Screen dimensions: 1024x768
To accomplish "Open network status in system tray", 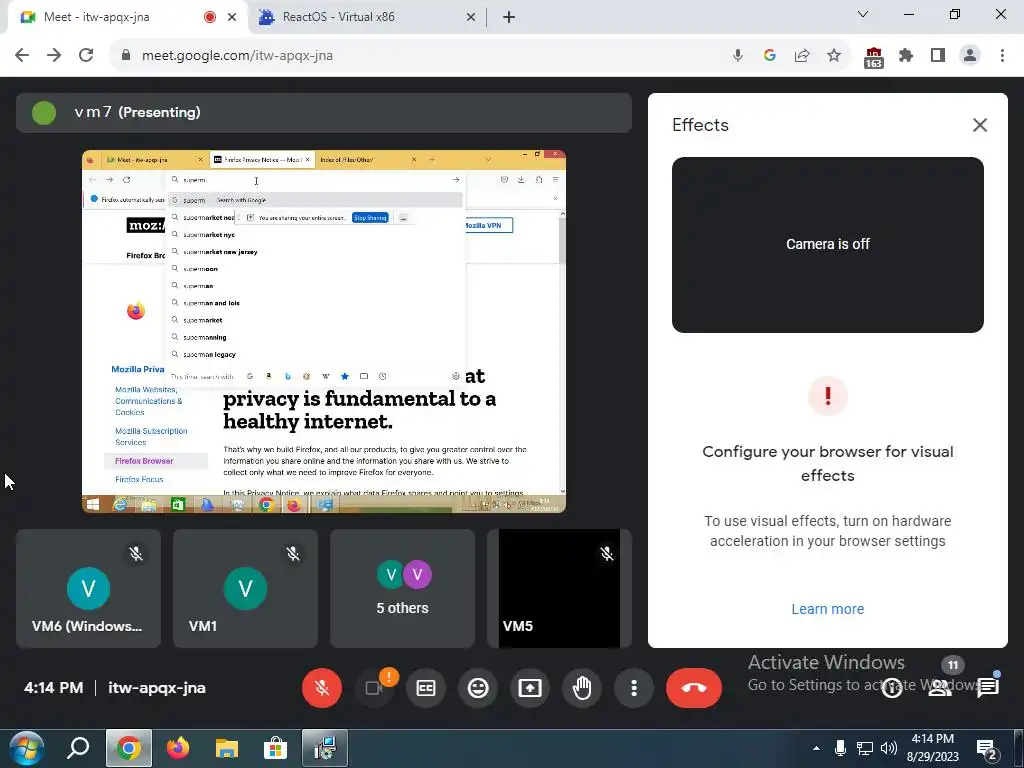I will point(865,748).
